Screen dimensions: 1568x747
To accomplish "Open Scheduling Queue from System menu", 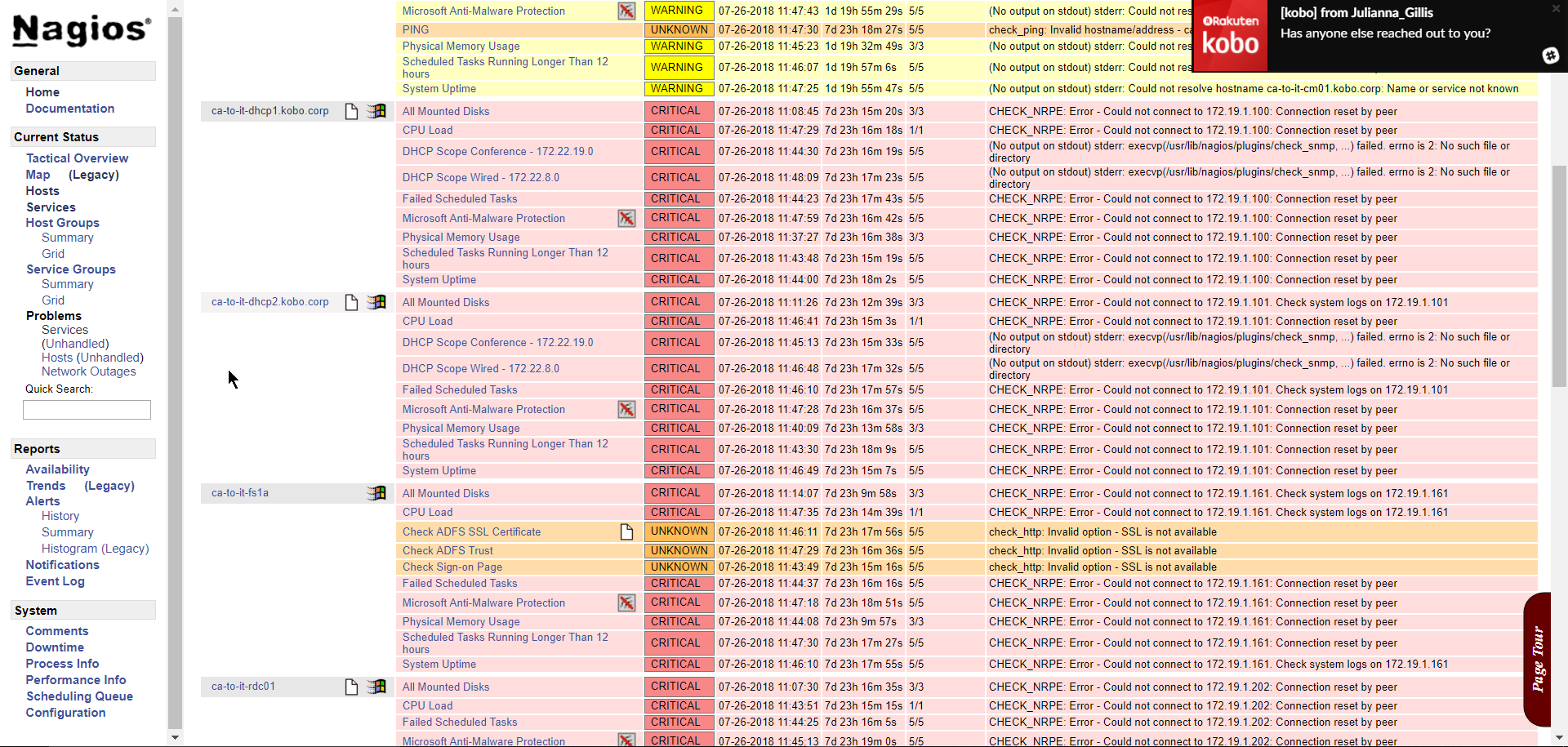I will pyautogui.click(x=79, y=696).
